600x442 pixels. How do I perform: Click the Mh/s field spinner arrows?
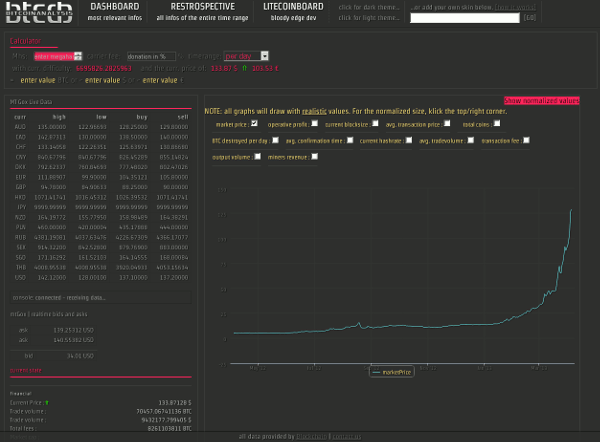coord(78,56)
